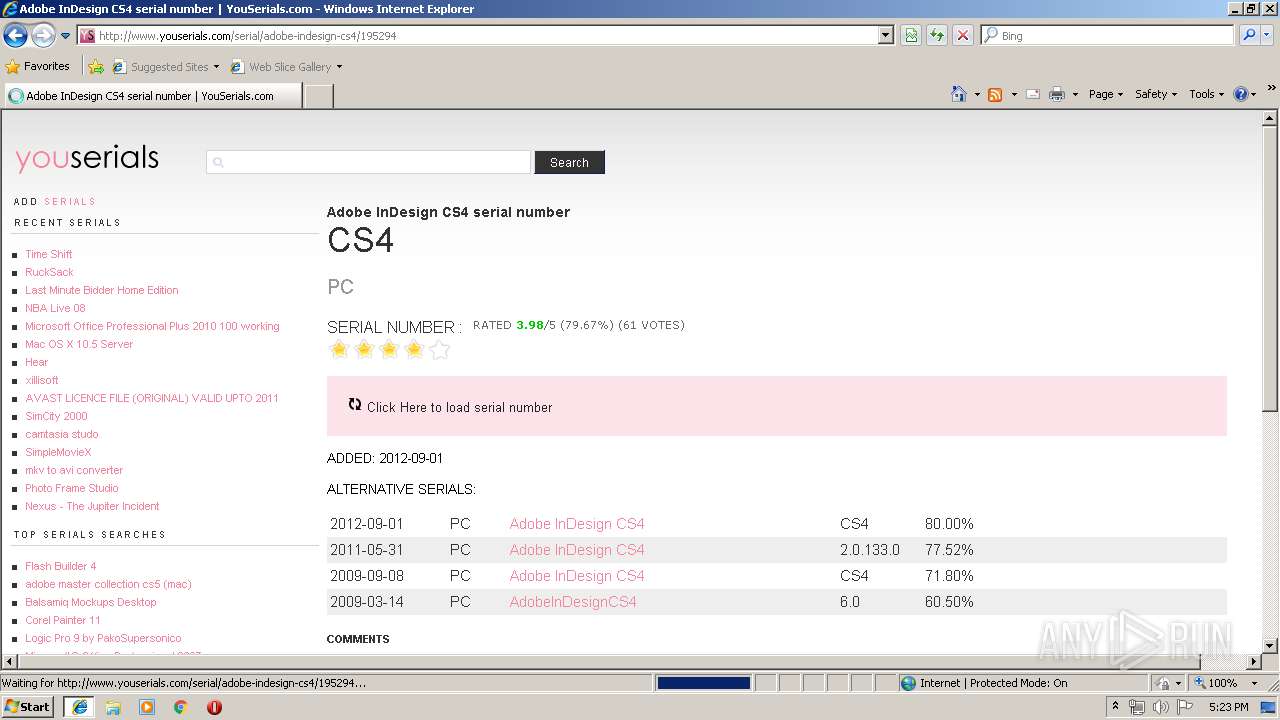Click the 5:23 PM system clock

pos(1228,707)
